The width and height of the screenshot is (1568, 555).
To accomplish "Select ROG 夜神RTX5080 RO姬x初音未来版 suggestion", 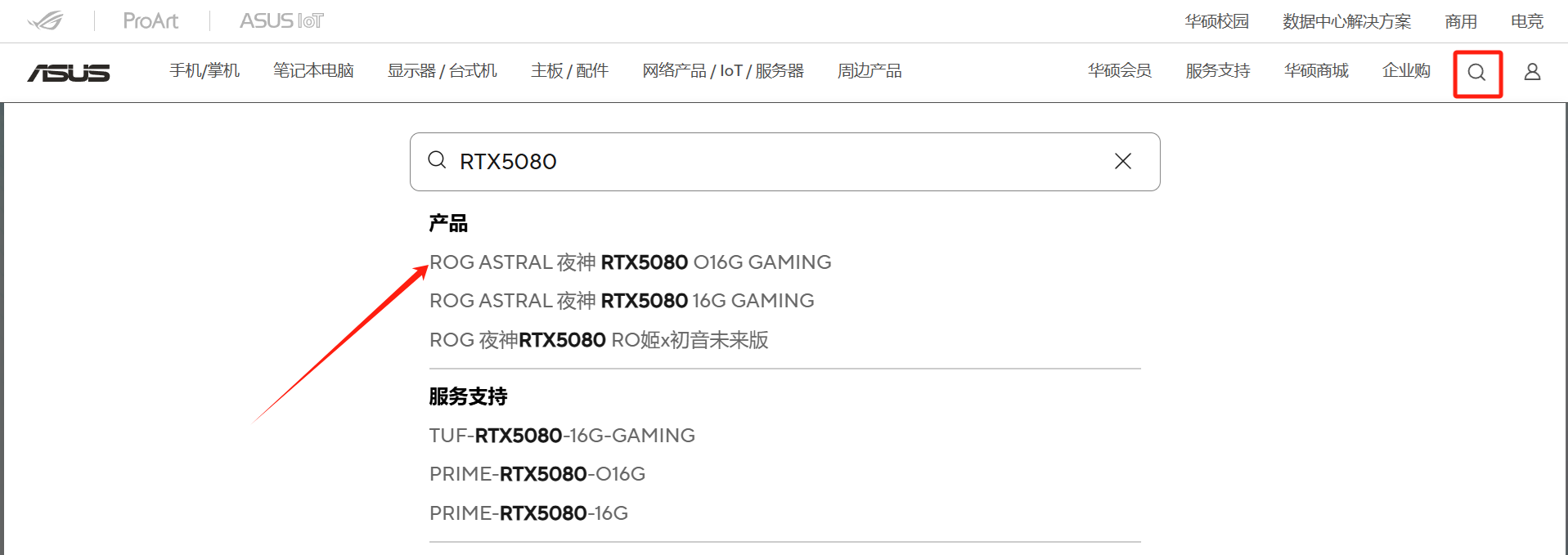I will coord(599,340).
